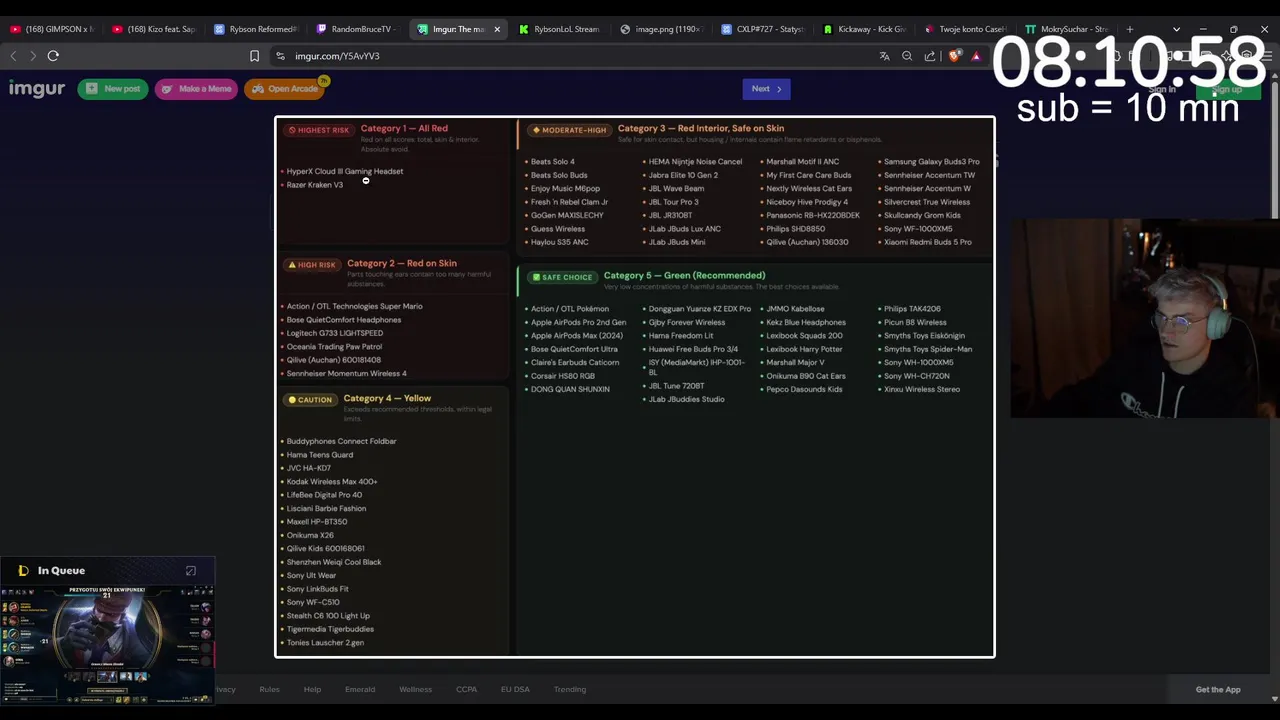Click the imgur logo
The image size is (1280, 720).
coord(37,89)
